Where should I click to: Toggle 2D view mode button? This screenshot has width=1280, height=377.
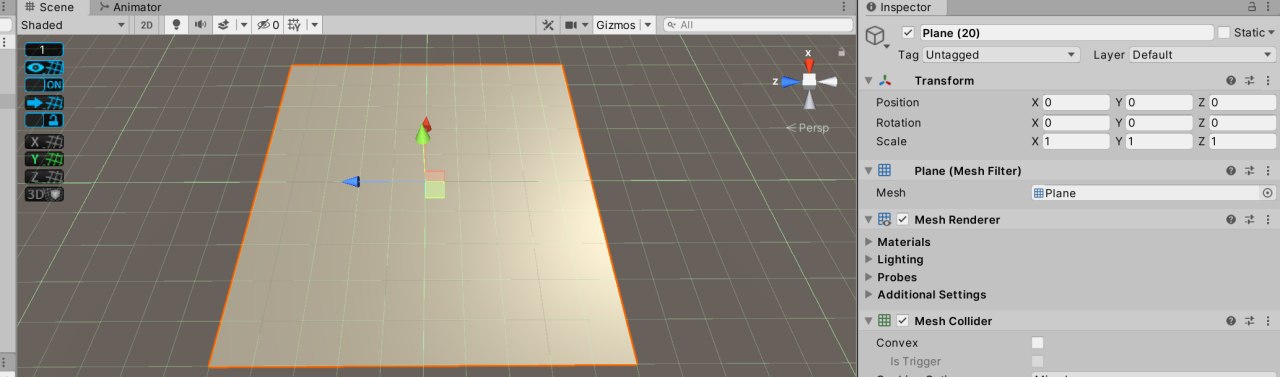pos(147,25)
